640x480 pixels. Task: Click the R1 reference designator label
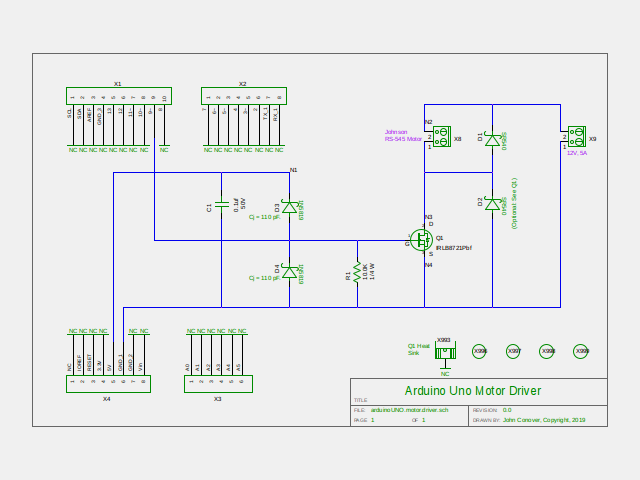348,276
